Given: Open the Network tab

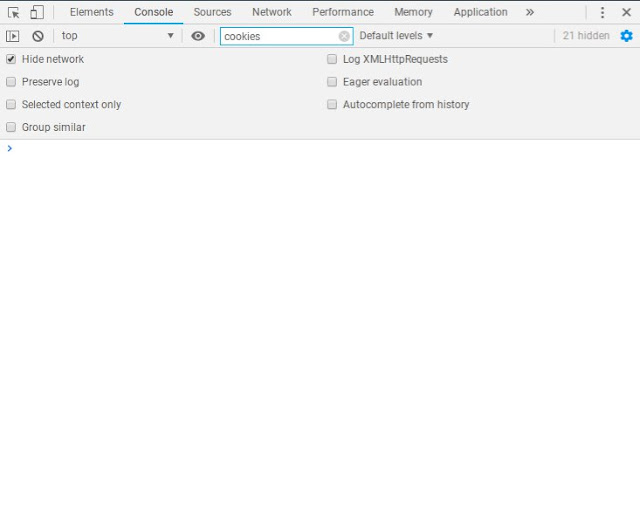Looking at the screenshot, I should (271, 12).
